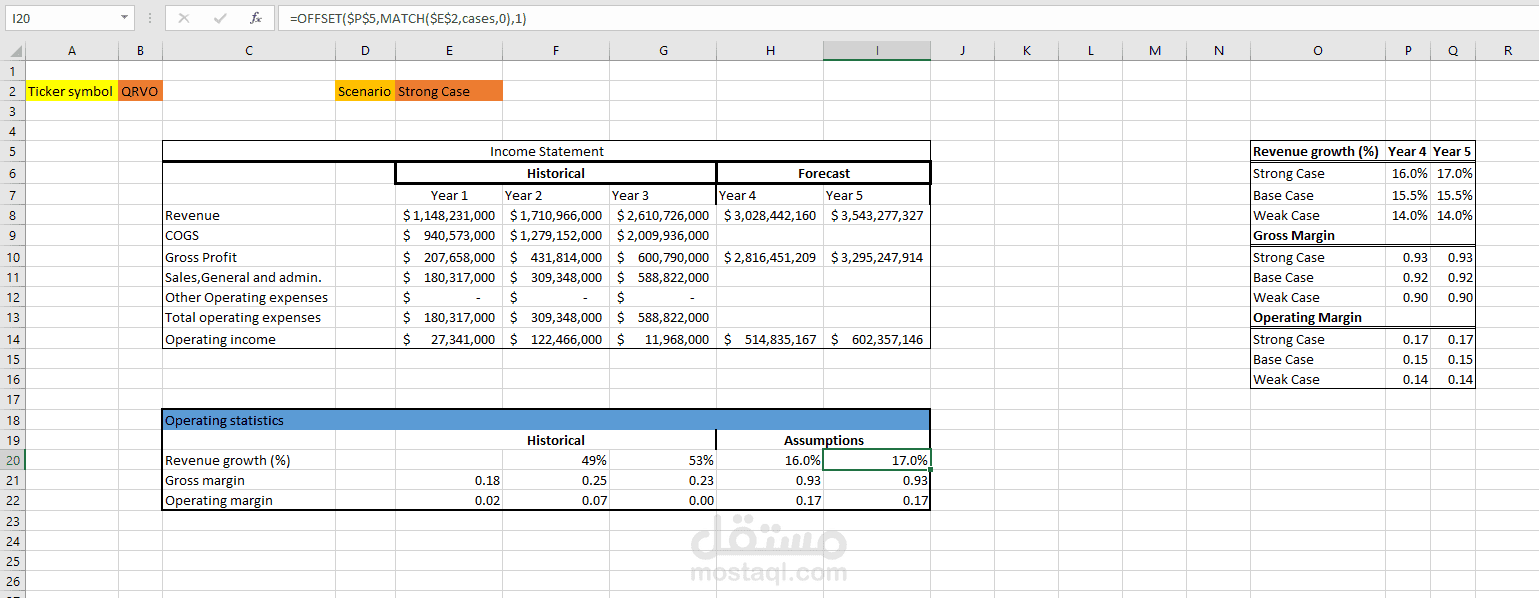Image resolution: width=1539 pixels, height=598 pixels.
Task: Click the yellow Scenario label cell
Action: click(365, 91)
